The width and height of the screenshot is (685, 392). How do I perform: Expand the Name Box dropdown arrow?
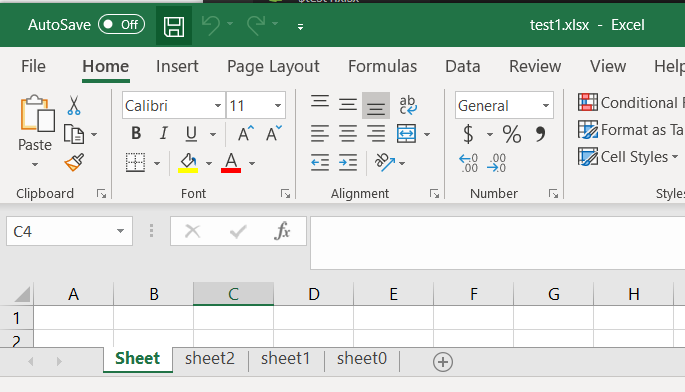click(x=120, y=231)
